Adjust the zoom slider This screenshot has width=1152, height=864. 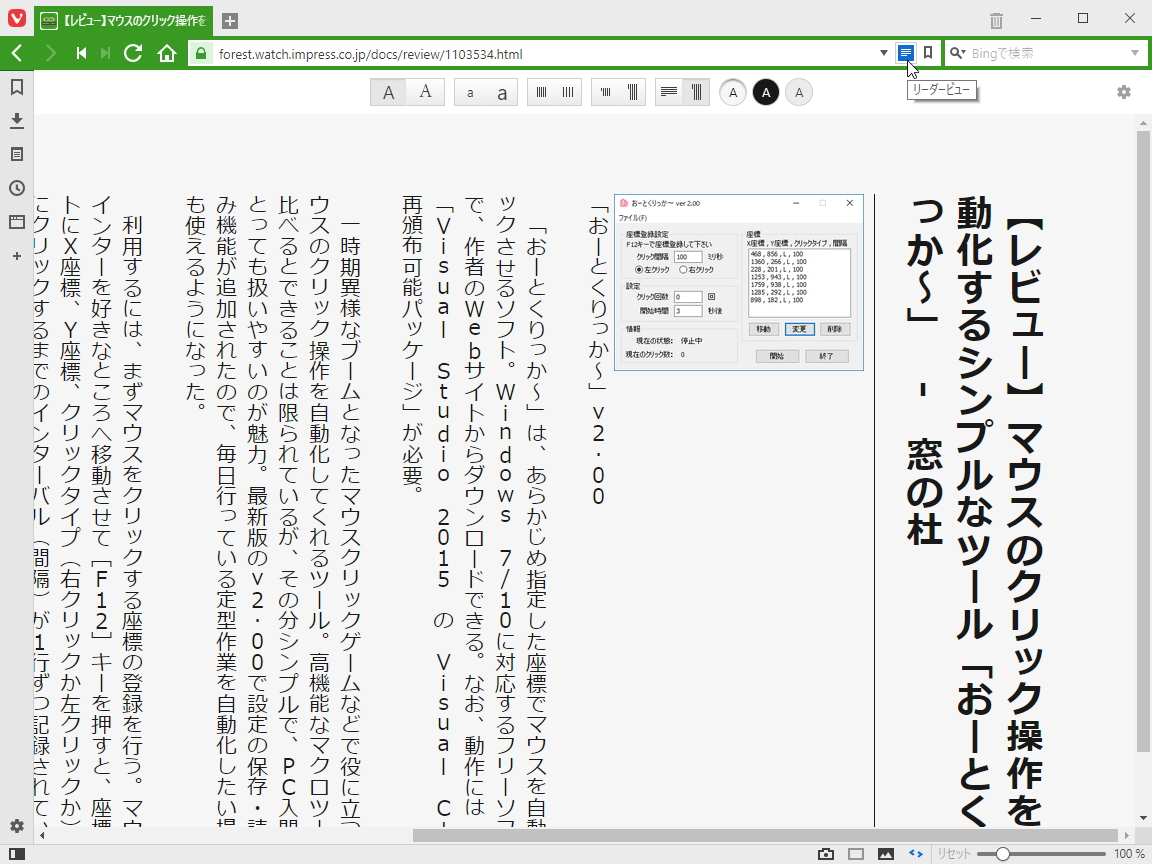click(1005, 854)
